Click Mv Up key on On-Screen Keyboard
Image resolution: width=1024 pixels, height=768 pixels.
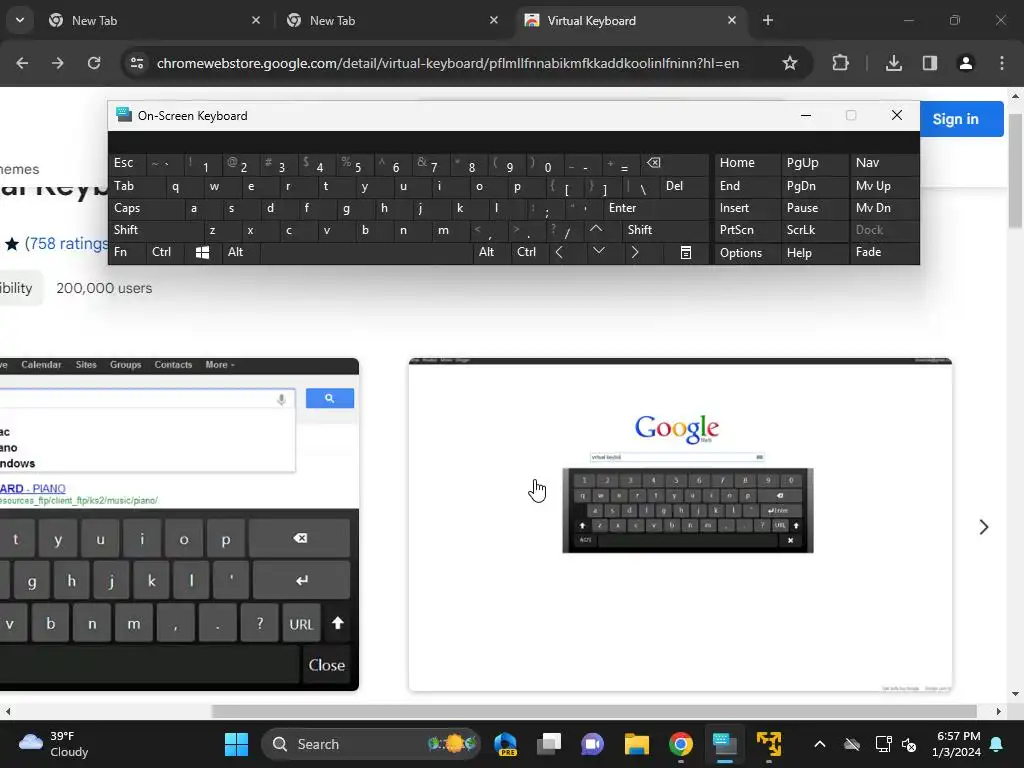tap(884, 186)
